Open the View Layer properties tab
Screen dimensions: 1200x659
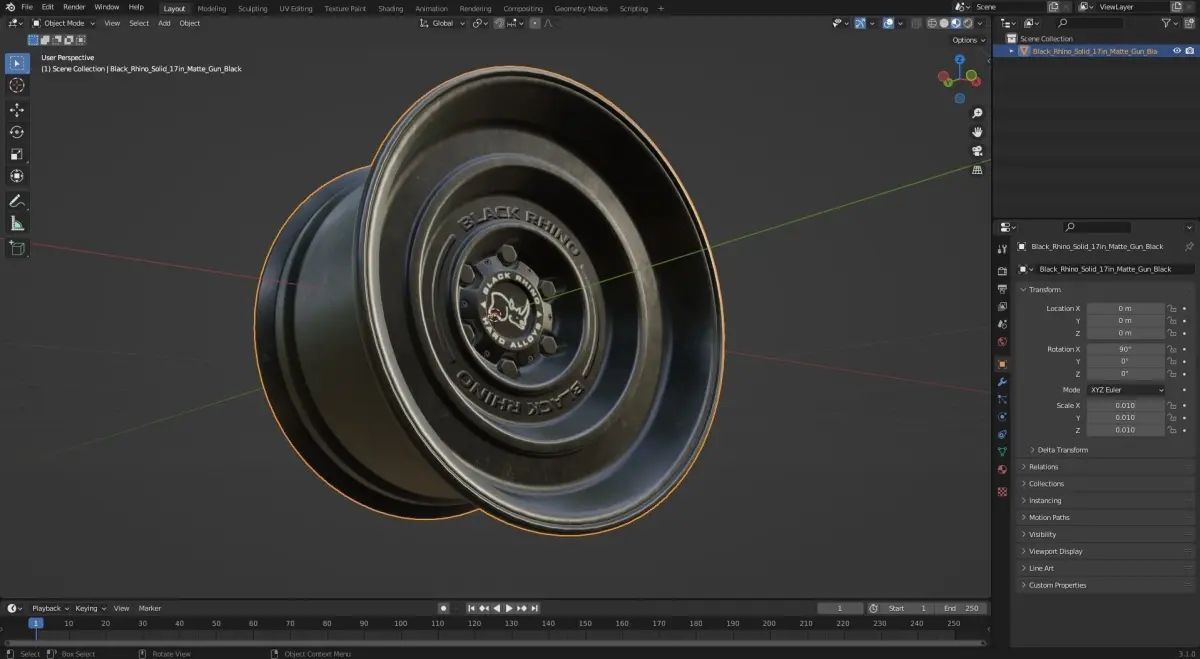pos(1002,307)
